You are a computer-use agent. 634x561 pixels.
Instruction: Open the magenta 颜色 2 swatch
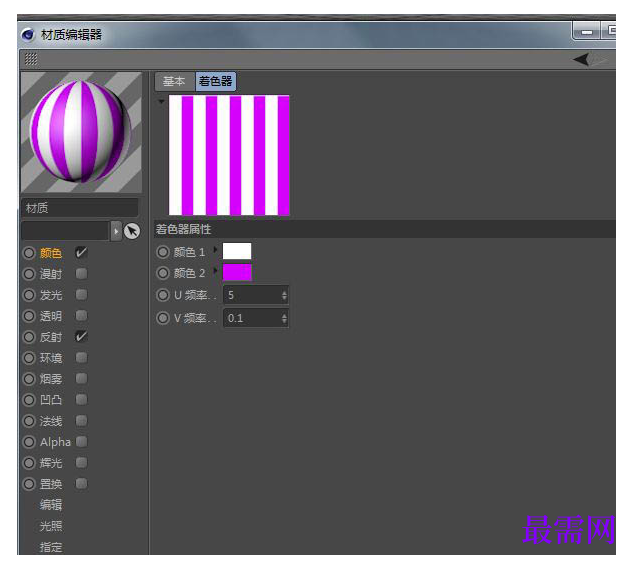[237, 273]
